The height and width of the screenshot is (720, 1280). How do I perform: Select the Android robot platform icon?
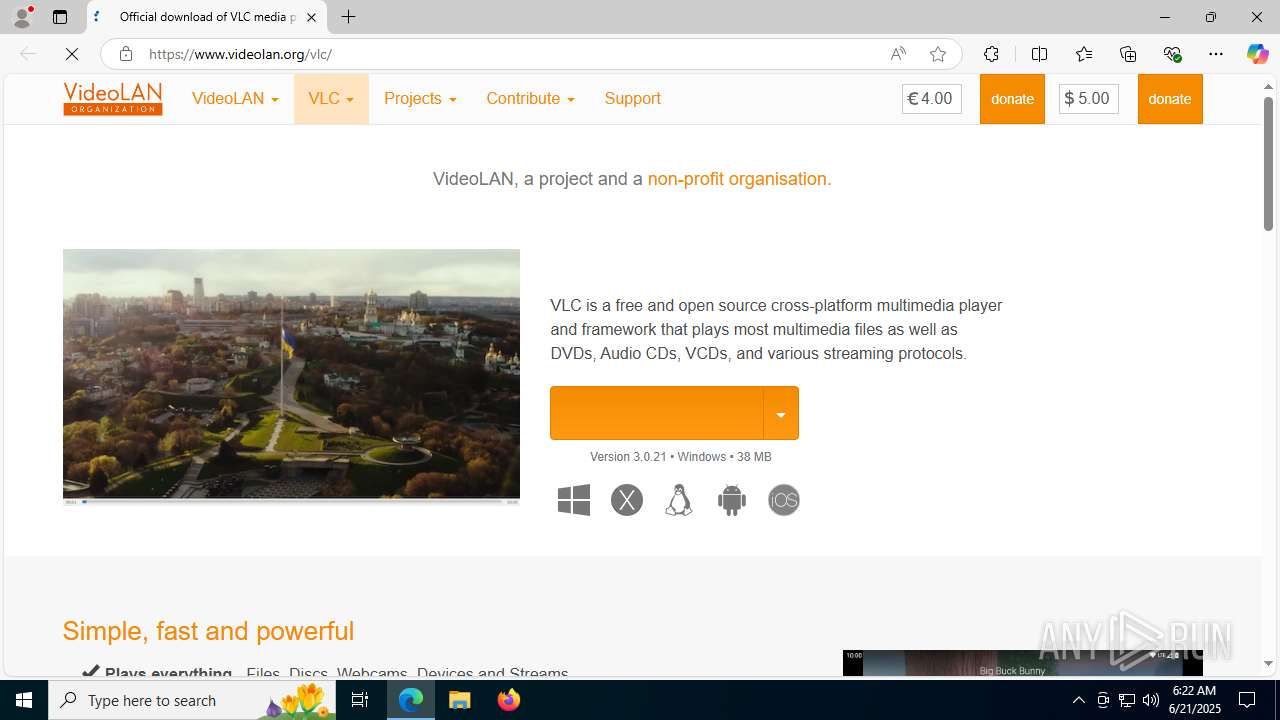(732, 500)
